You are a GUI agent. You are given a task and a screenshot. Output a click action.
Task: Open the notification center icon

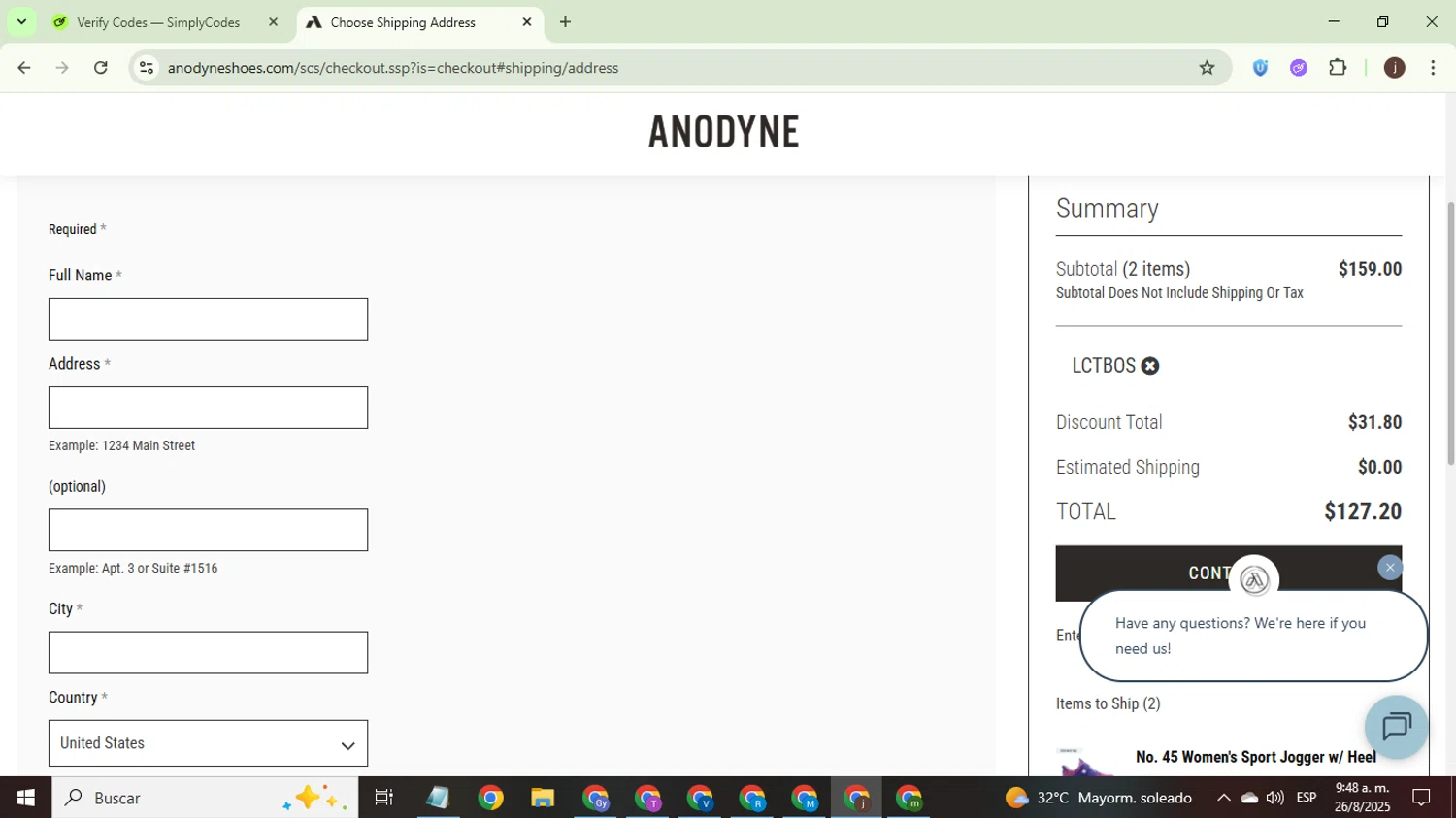(1421, 798)
